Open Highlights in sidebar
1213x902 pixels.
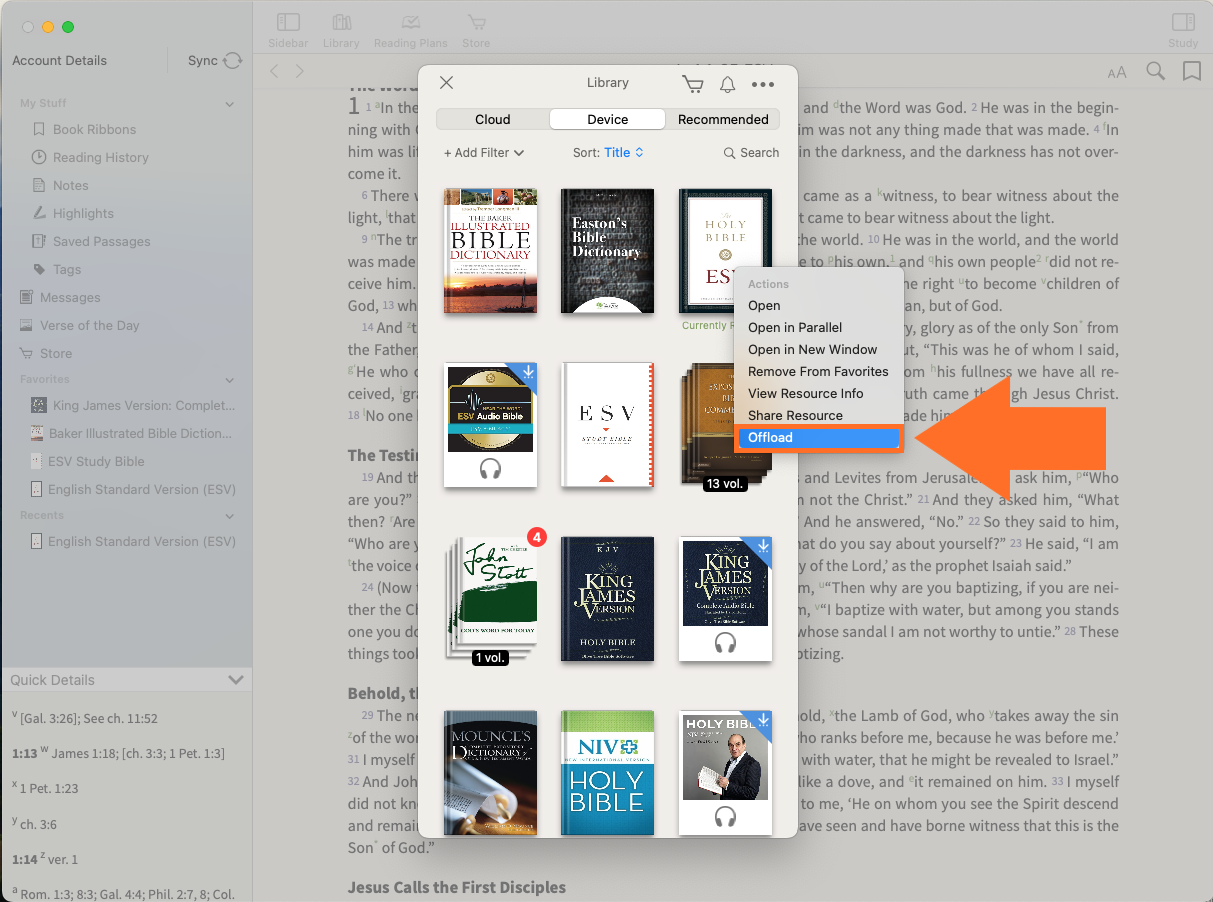pyautogui.click(x=83, y=214)
